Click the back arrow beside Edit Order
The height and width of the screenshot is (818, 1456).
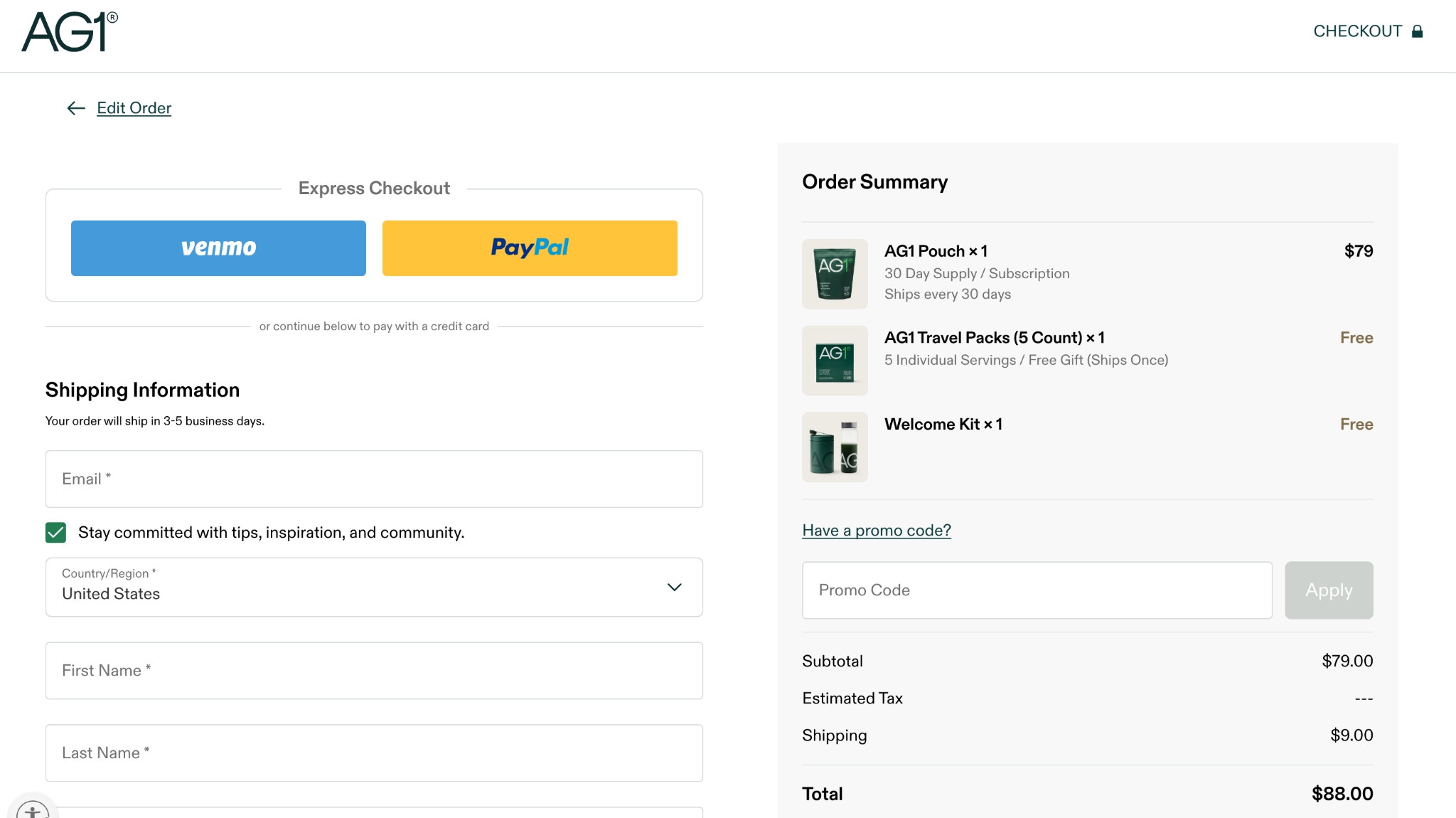(x=76, y=108)
